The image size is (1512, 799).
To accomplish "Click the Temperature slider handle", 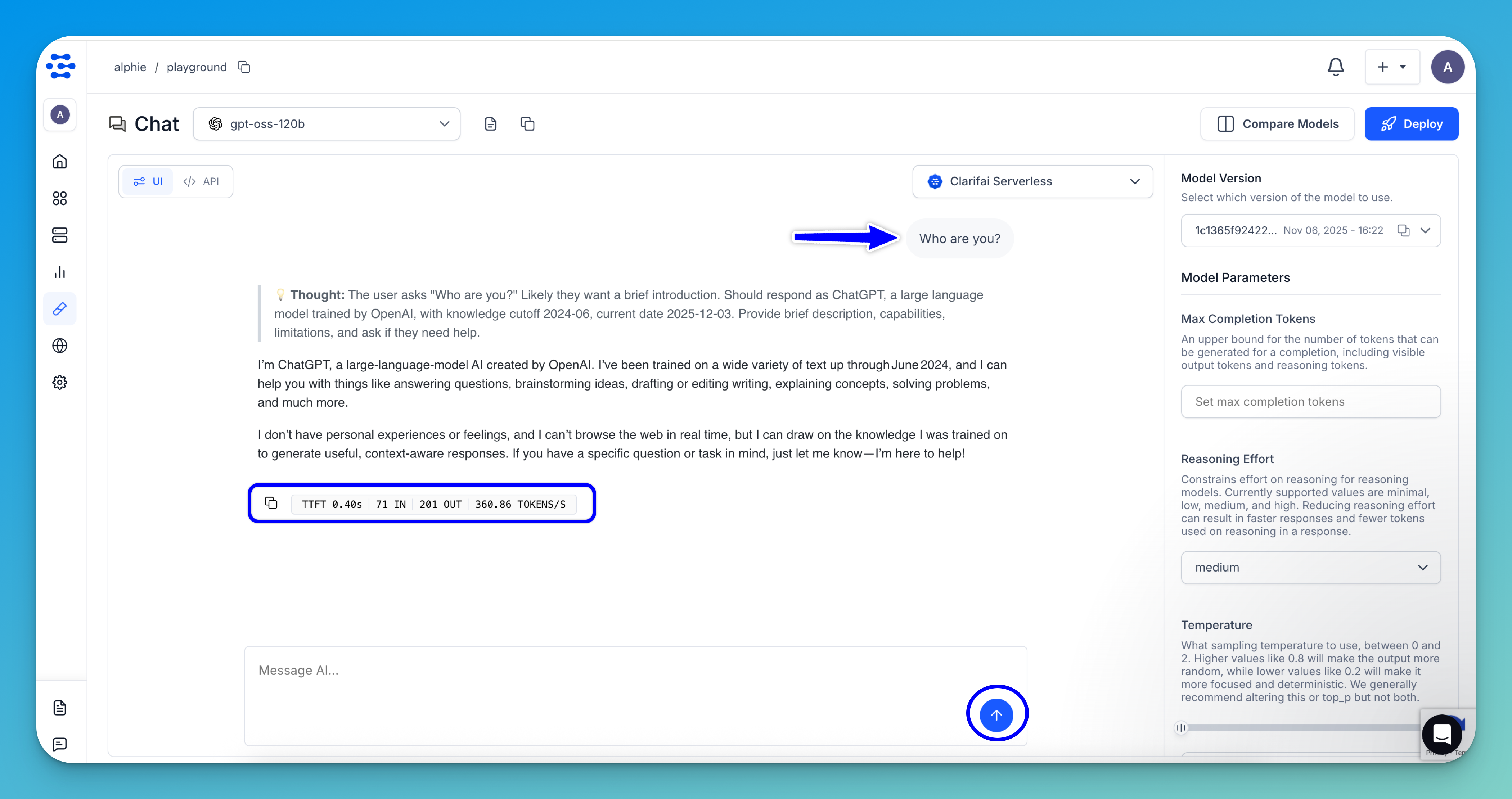I will coord(1180,727).
